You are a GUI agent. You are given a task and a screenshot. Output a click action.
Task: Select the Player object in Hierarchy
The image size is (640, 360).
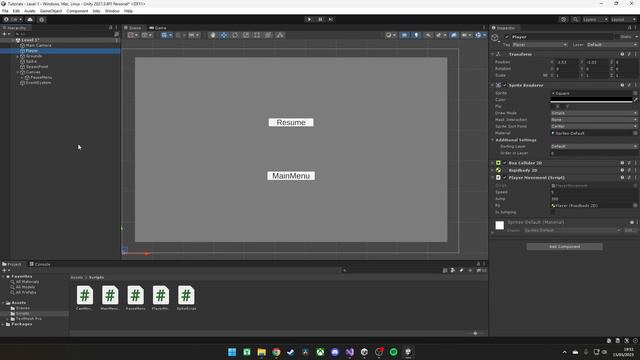pyautogui.click(x=32, y=51)
